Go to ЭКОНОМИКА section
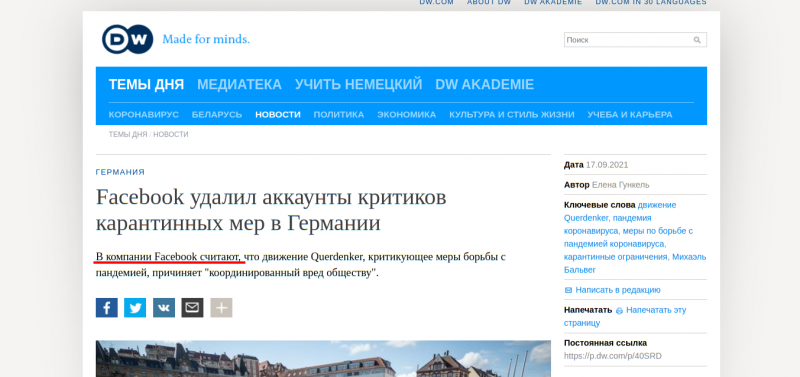 407,115
